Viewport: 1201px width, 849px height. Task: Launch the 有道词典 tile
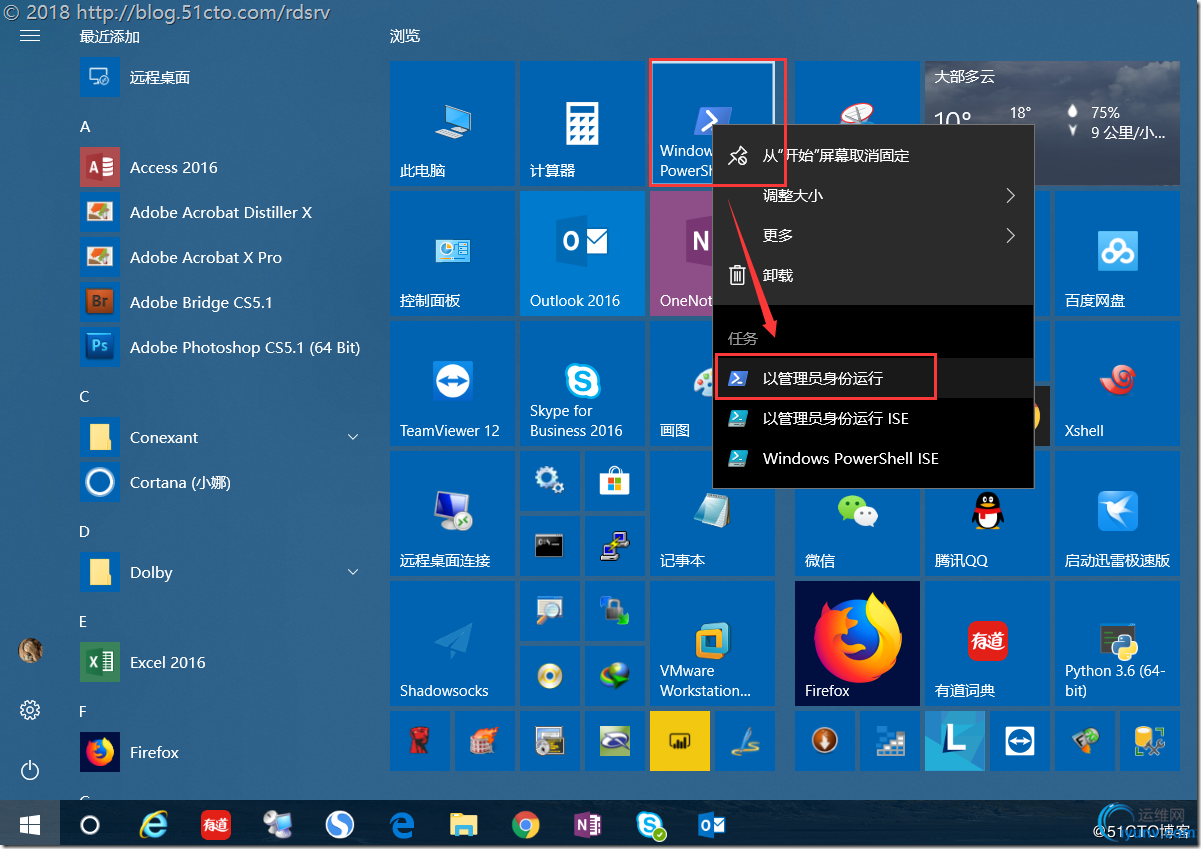pyautogui.click(x=987, y=644)
